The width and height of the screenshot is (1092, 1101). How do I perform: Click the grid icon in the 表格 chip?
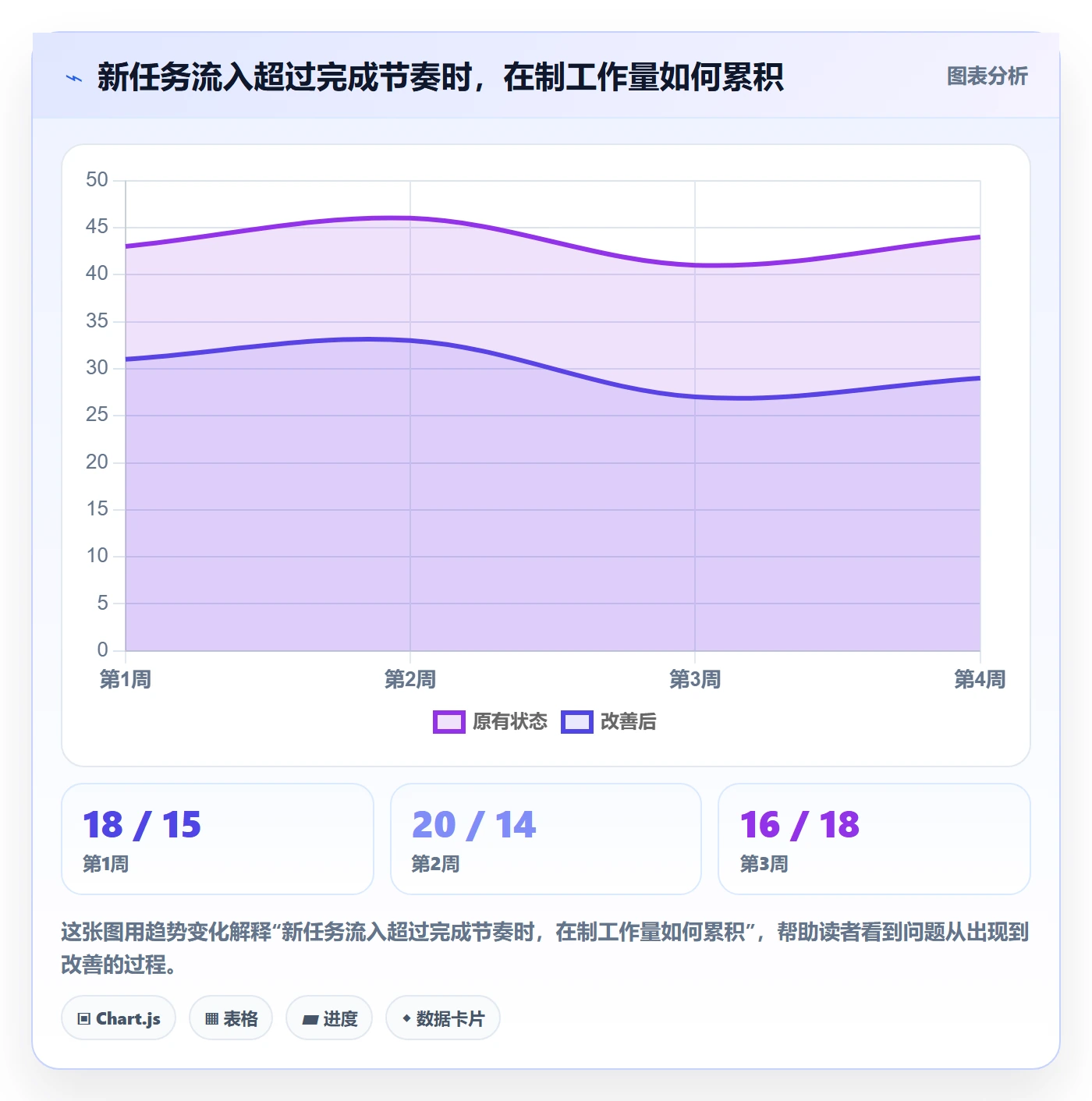(x=211, y=1019)
